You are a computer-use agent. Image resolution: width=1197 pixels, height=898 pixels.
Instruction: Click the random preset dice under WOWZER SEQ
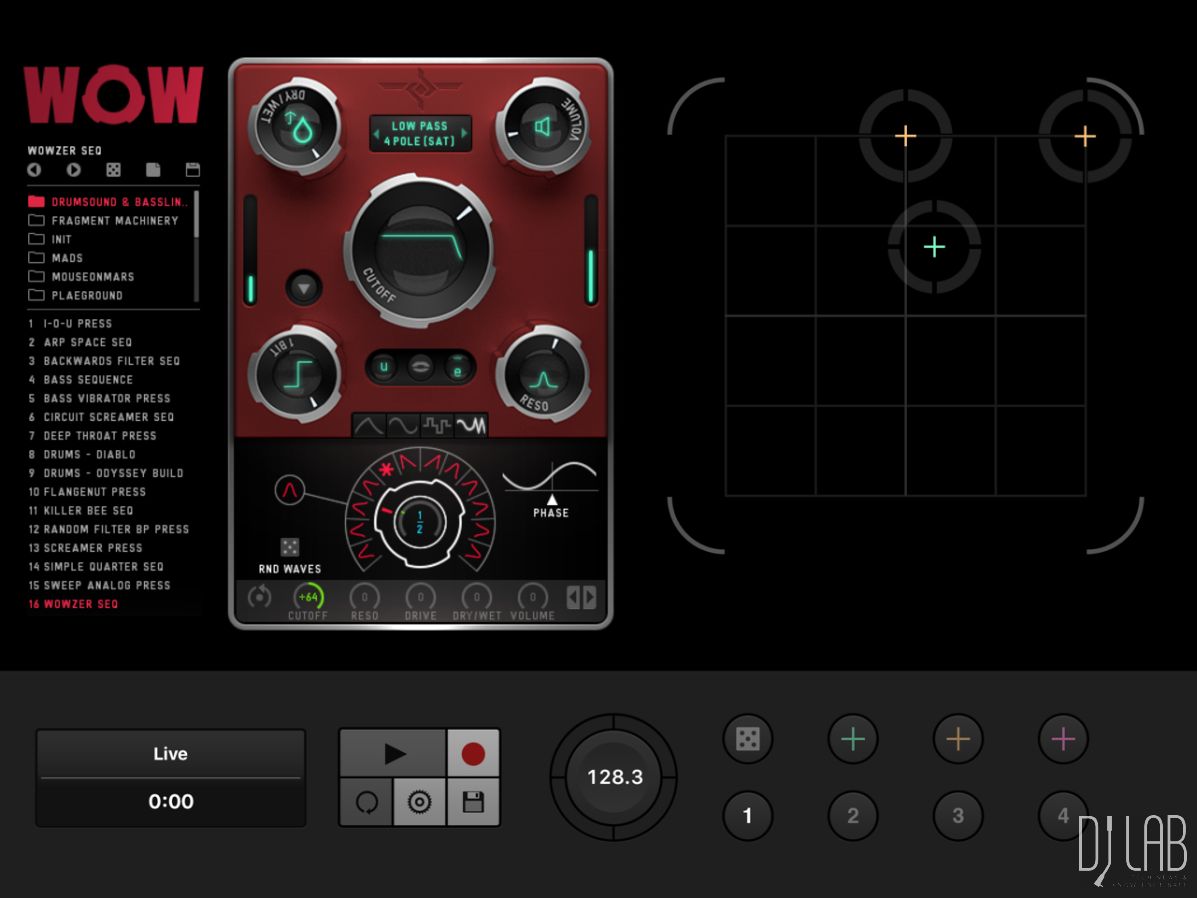pos(113,170)
